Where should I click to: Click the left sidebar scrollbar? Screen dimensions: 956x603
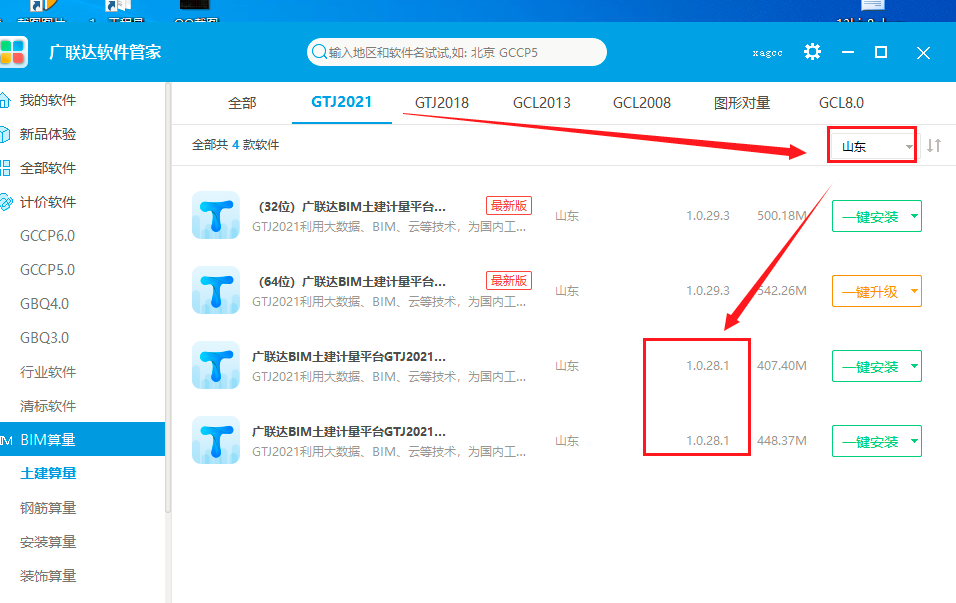[x=168, y=299]
